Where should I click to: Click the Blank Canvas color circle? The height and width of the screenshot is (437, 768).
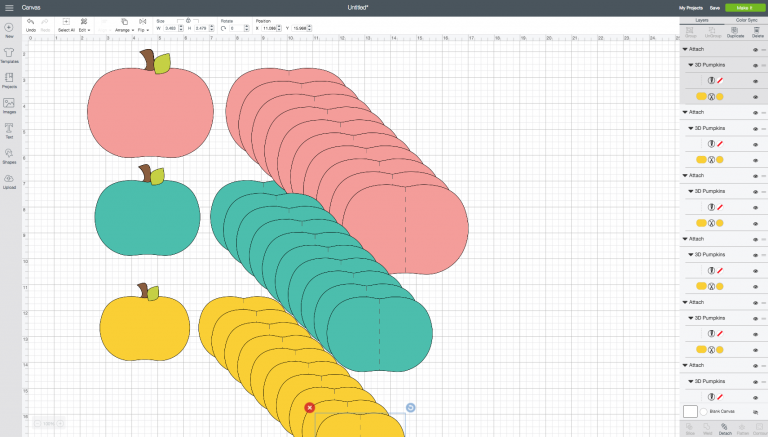coord(703,412)
